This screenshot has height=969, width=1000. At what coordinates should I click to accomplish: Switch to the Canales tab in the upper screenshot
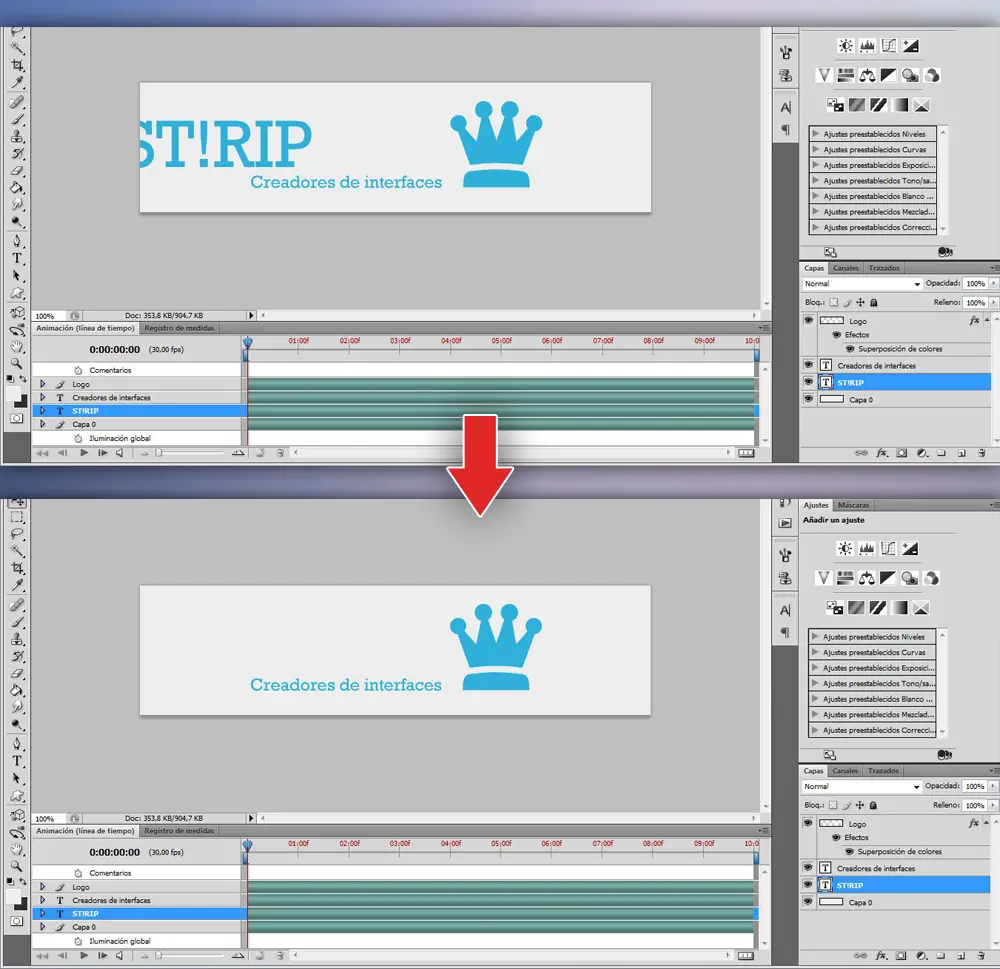point(846,268)
